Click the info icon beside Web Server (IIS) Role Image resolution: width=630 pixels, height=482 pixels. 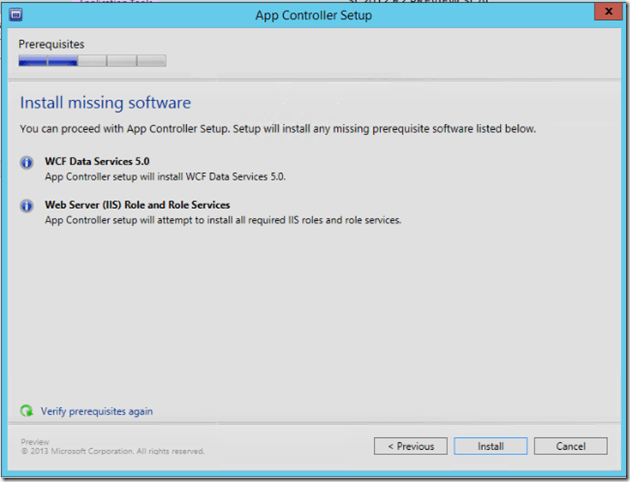(27, 206)
